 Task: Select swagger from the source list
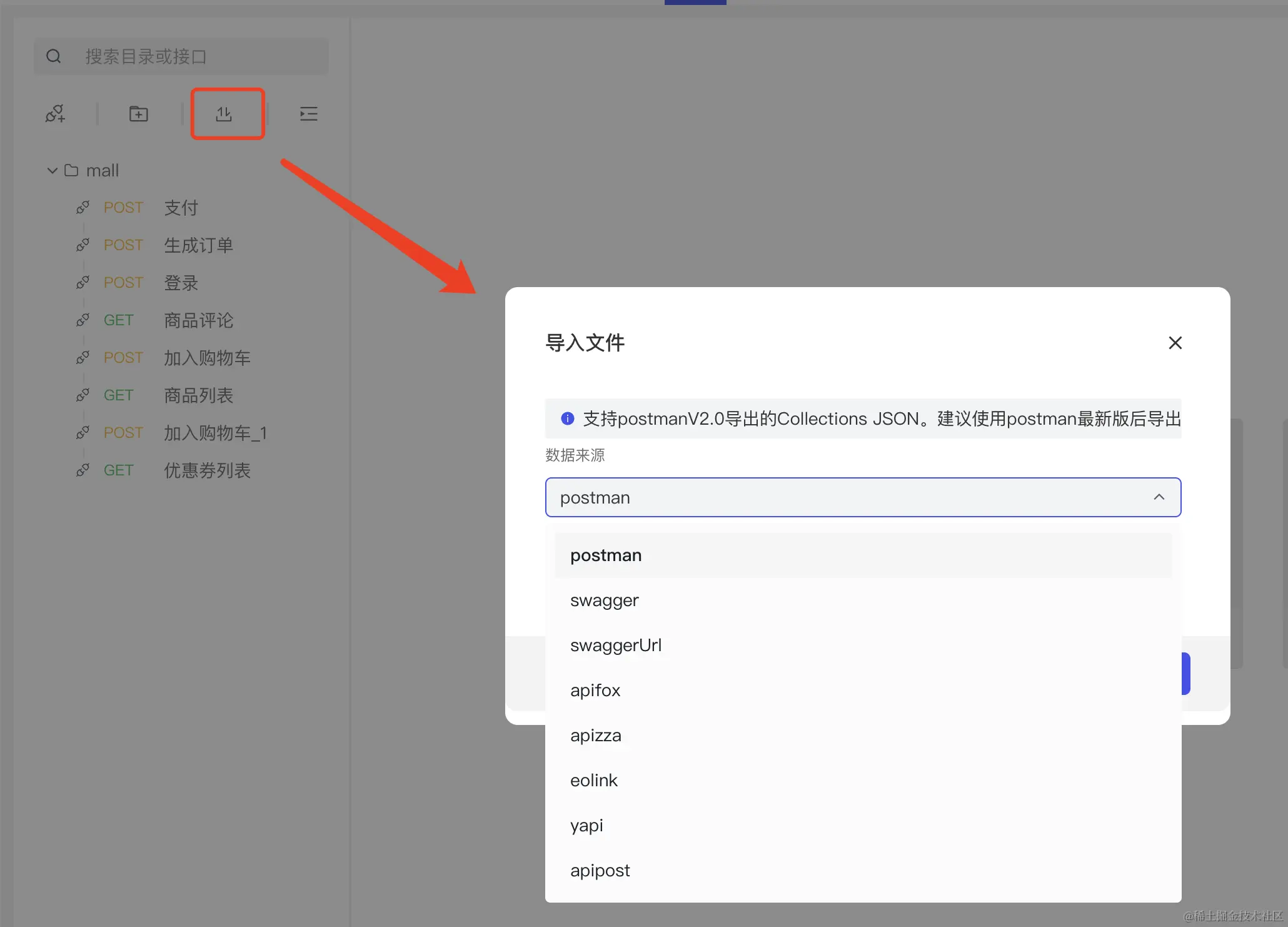(604, 600)
